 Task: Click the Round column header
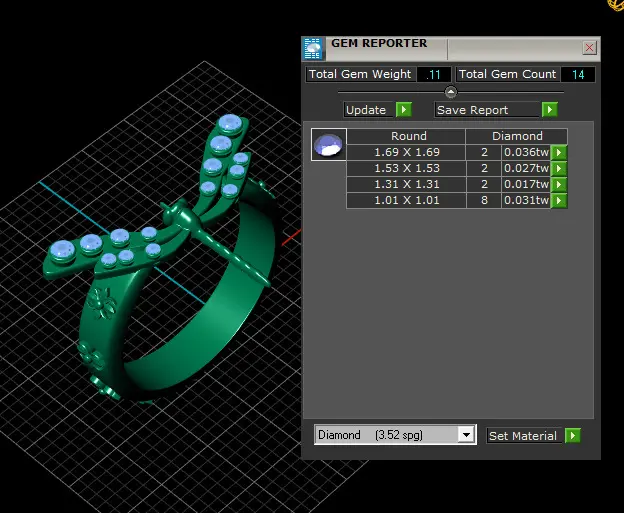coord(406,137)
